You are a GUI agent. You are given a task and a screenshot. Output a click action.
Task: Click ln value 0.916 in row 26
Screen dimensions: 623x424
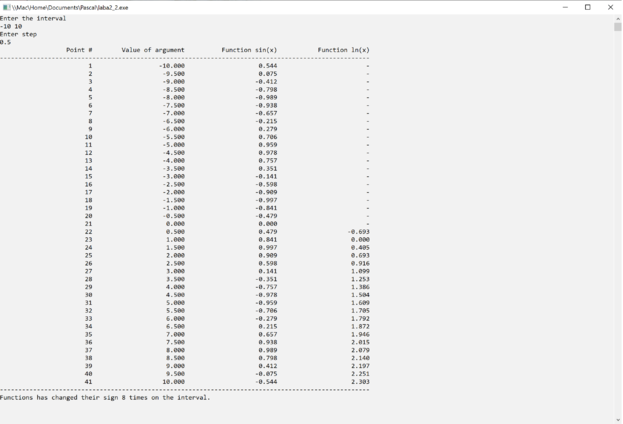click(360, 263)
